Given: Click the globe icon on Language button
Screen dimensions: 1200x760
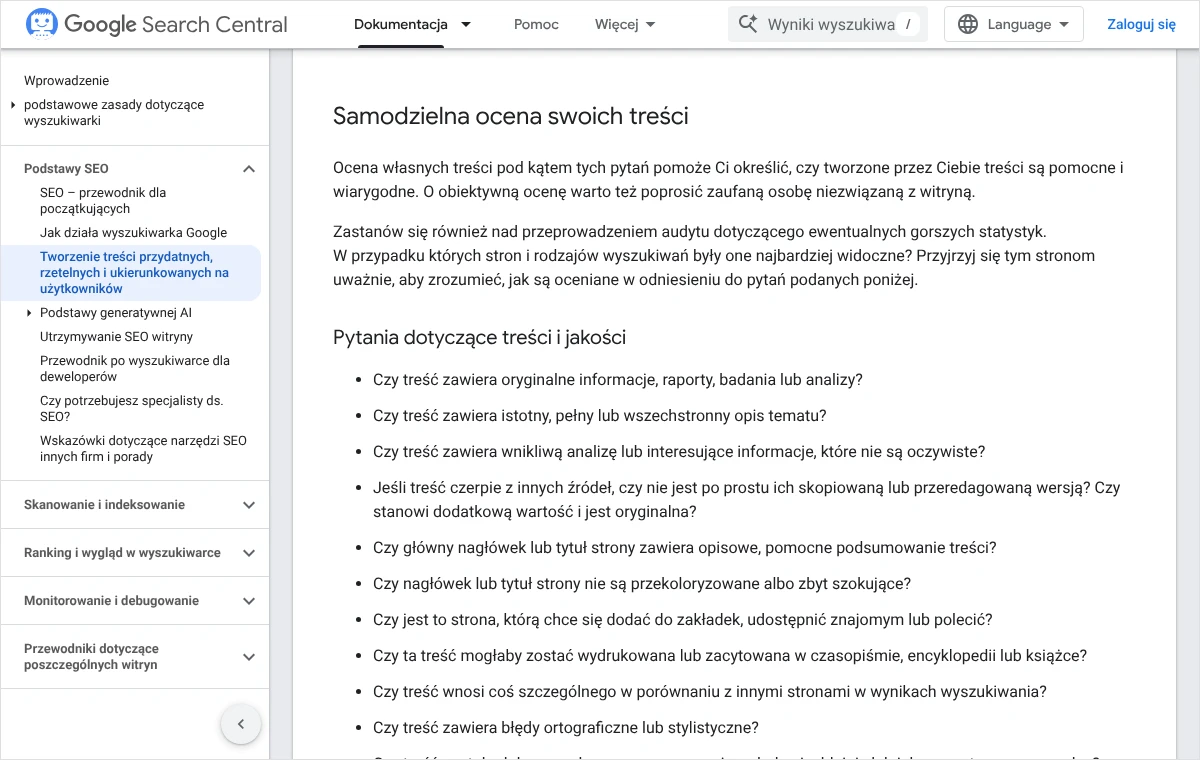Looking at the screenshot, I should (x=968, y=24).
